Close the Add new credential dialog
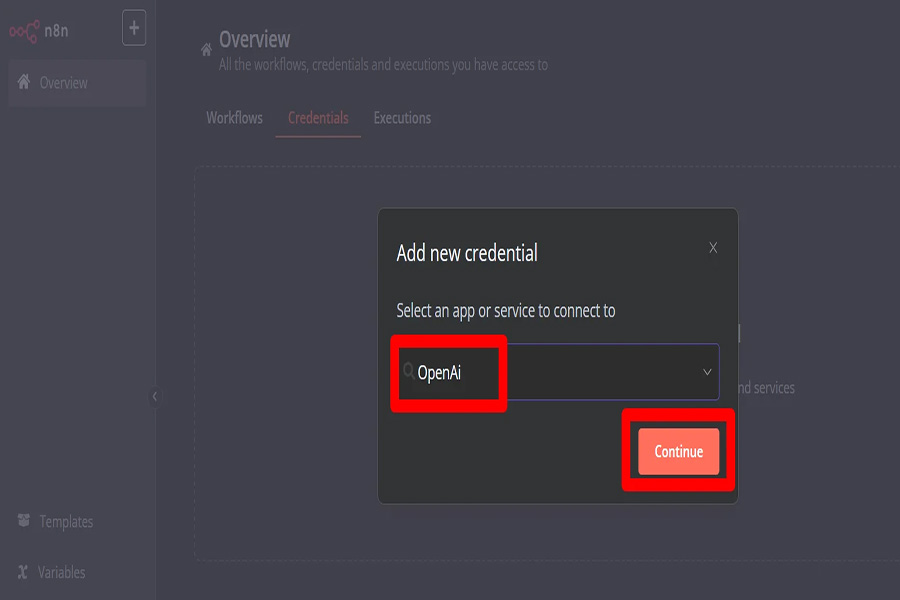This screenshot has width=900, height=600. tap(713, 248)
